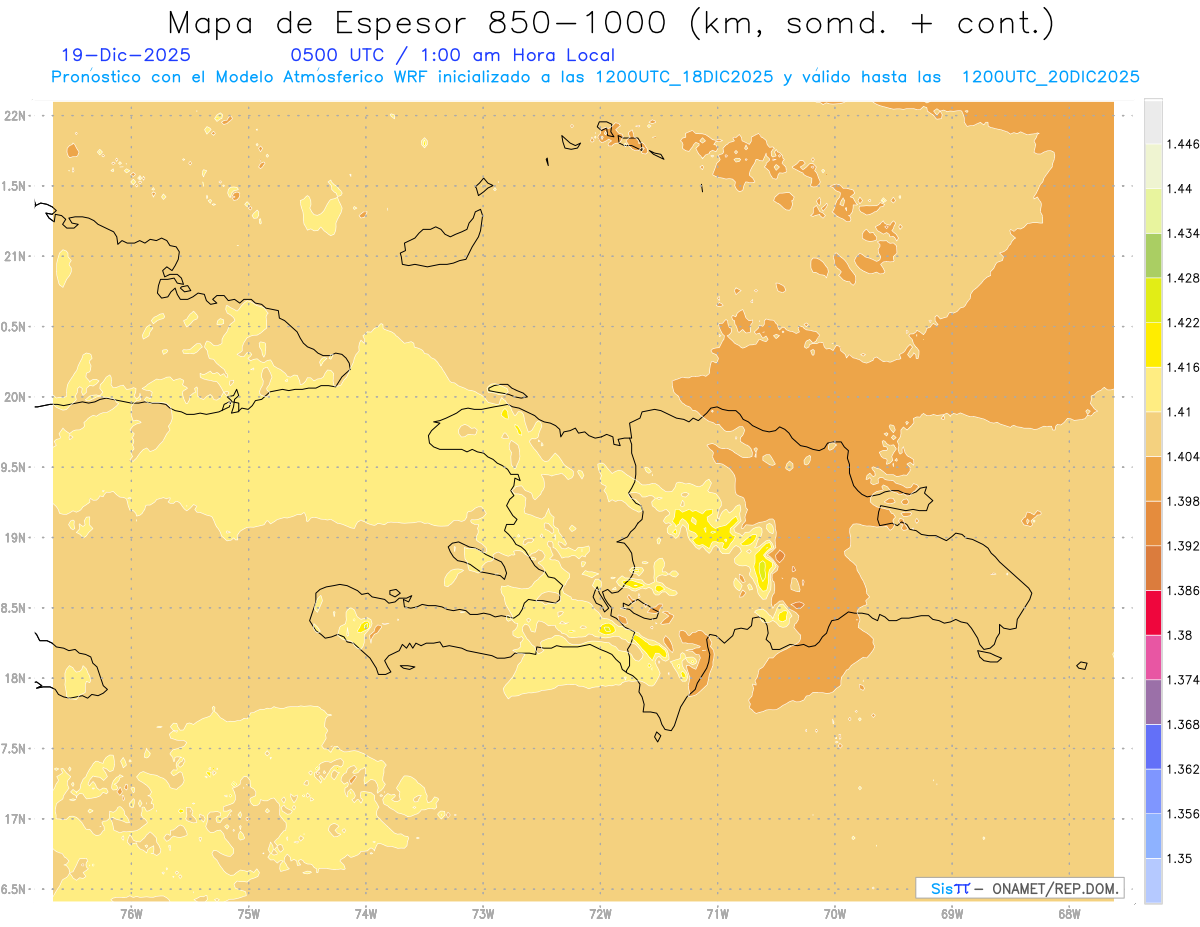Image resolution: width=1200 pixels, height=927 pixels.
Task: Select the legend value 1.35
Action: click(1179, 858)
